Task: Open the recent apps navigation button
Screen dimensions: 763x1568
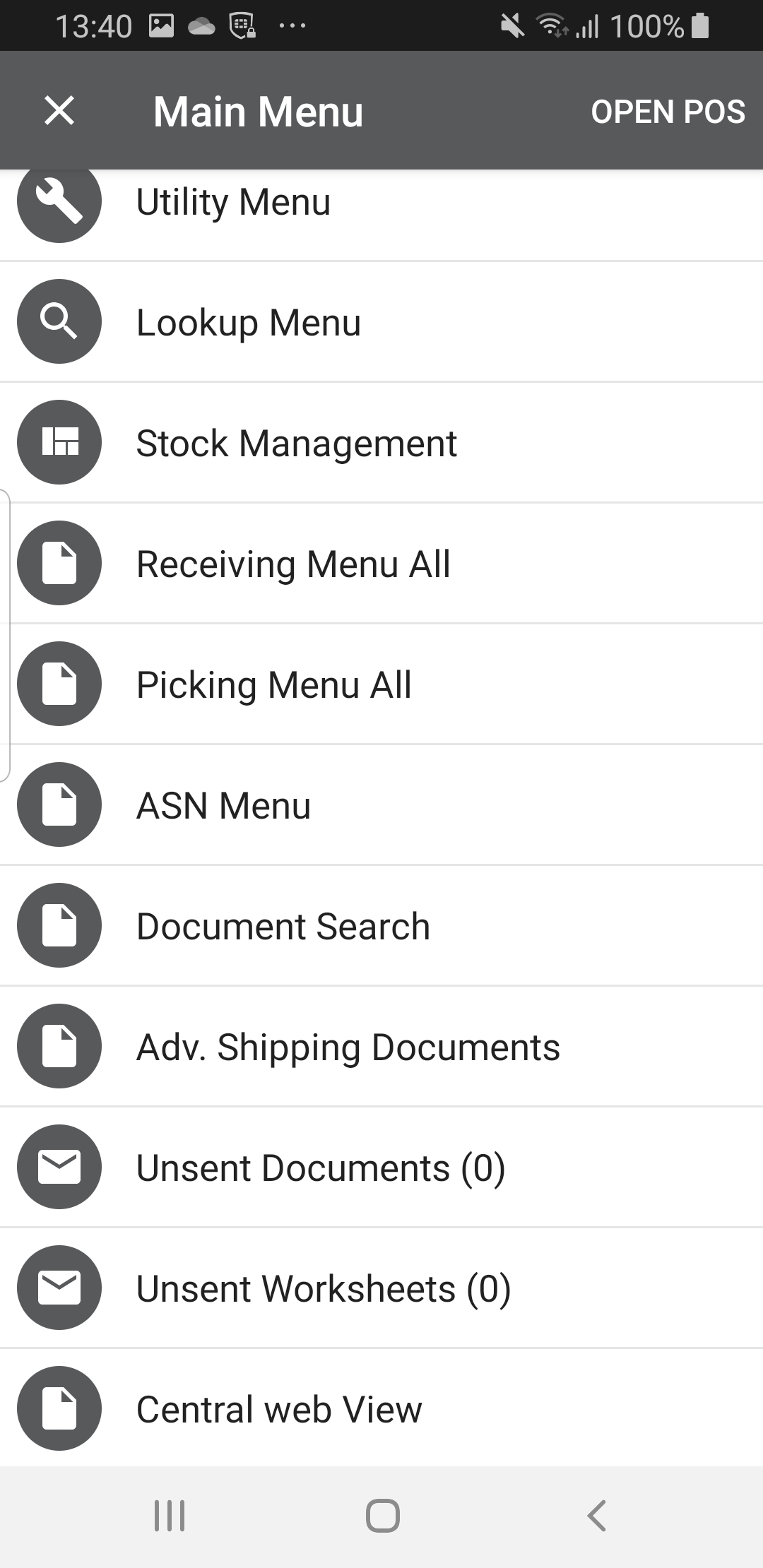Action: pyautogui.click(x=170, y=1515)
